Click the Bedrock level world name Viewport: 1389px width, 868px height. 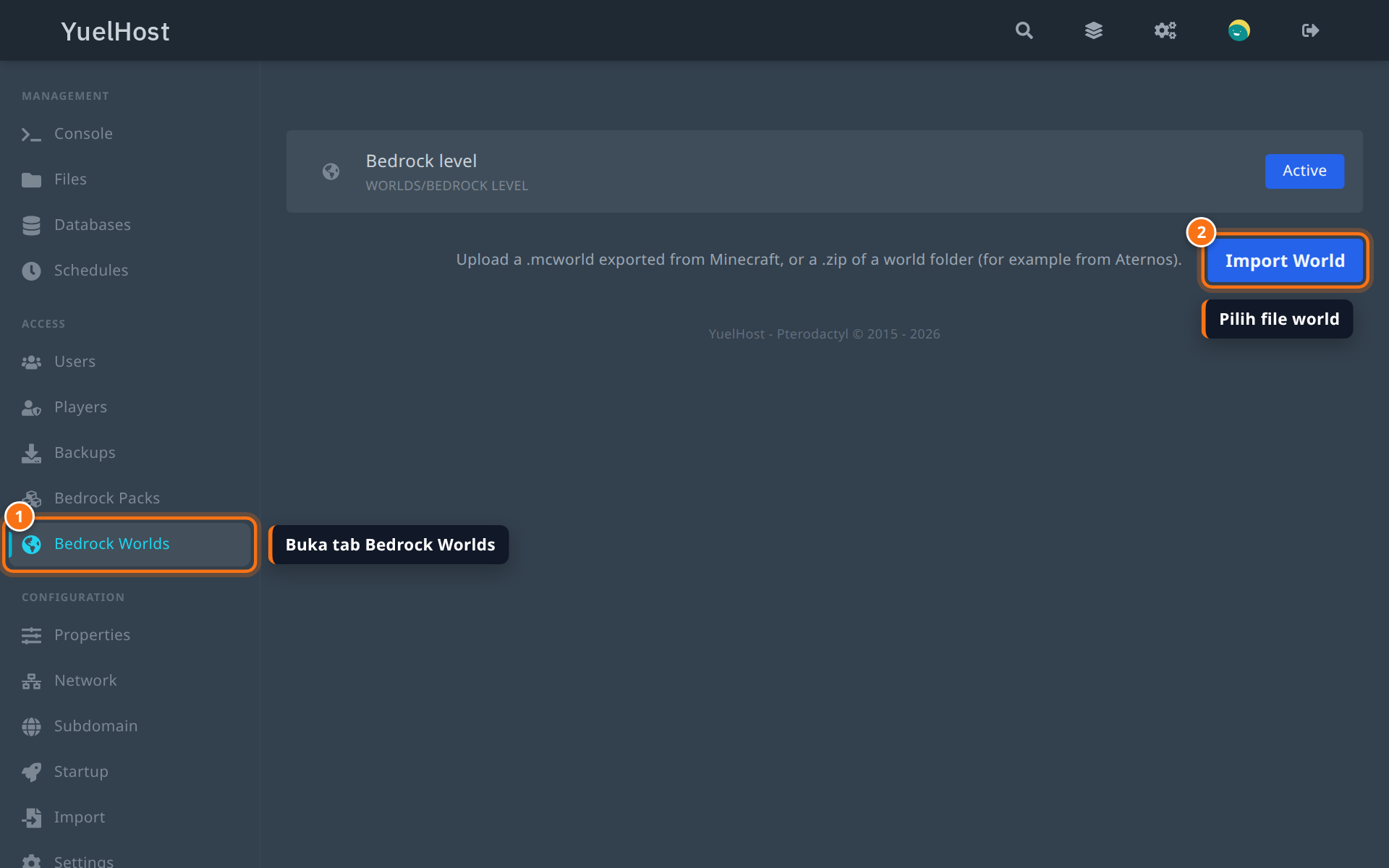pyautogui.click(x=421, y=161)
